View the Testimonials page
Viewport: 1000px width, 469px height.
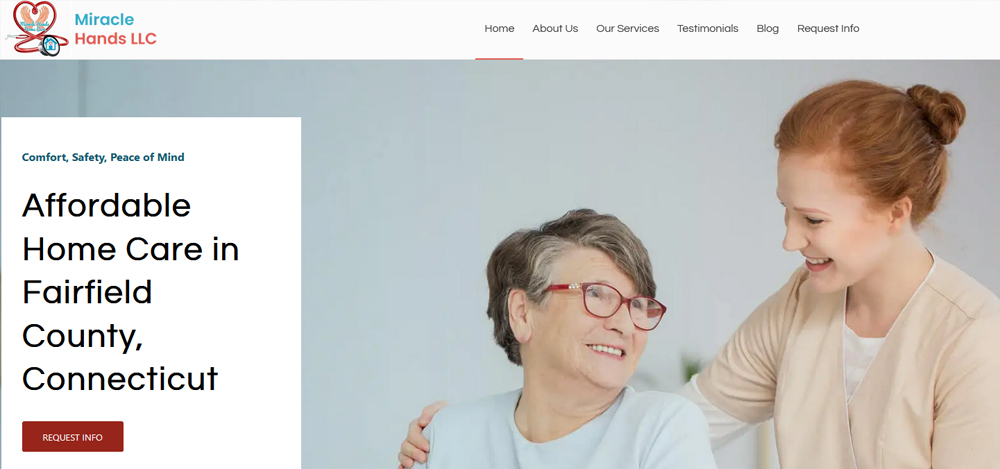tap(707, 29)
